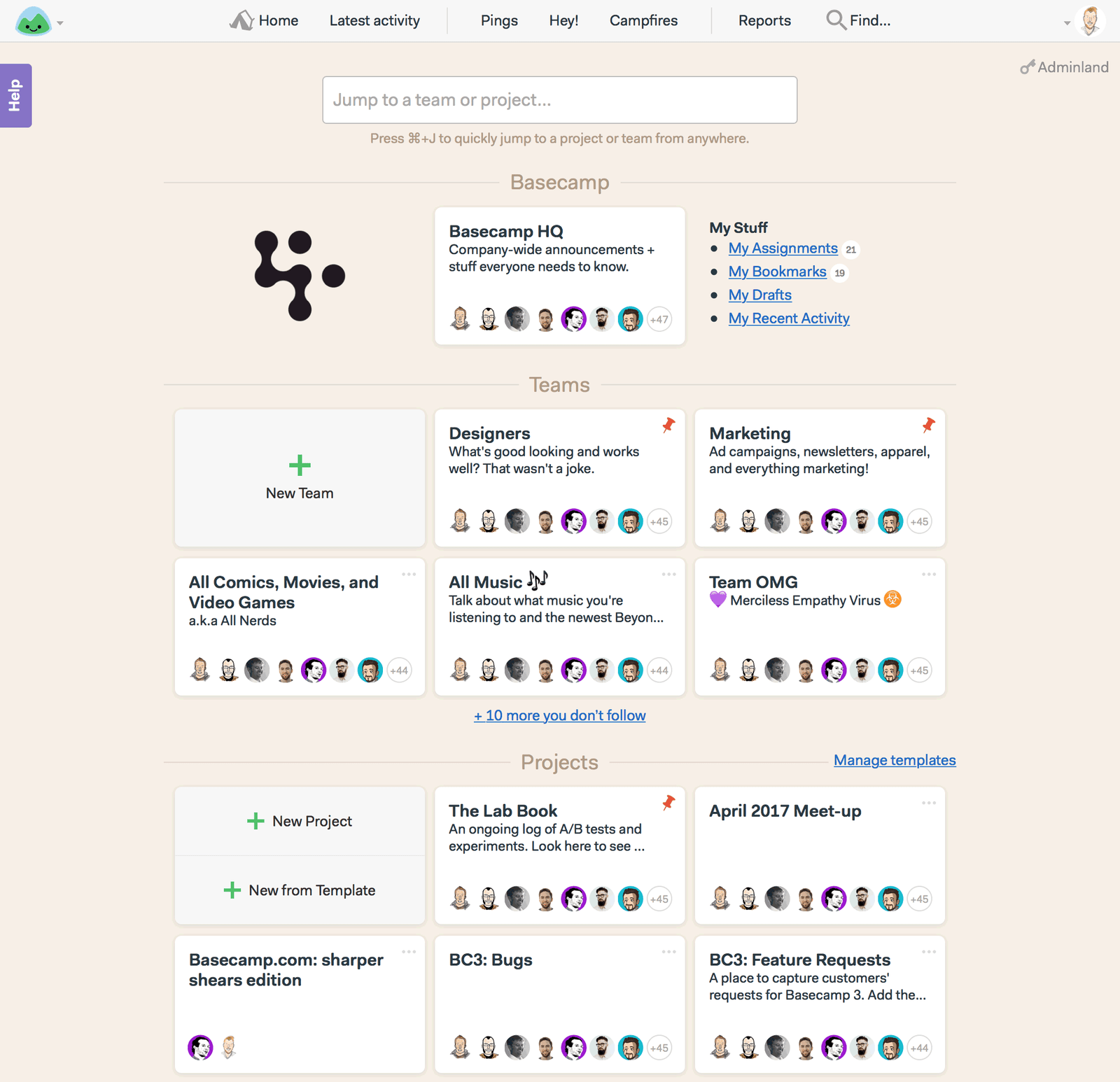Open options menu on Basecamp.com sharper shears card
The height and width of the screenshot is (1082, 1120).
[409, 952]
